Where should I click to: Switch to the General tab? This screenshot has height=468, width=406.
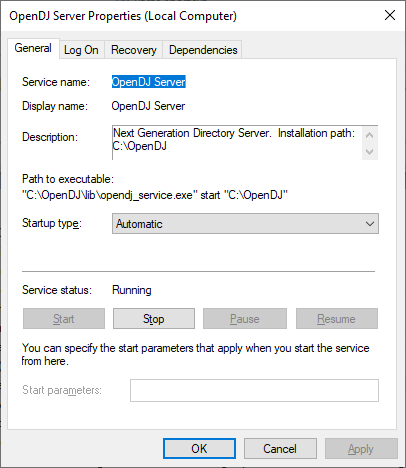[x=33, y=48]
